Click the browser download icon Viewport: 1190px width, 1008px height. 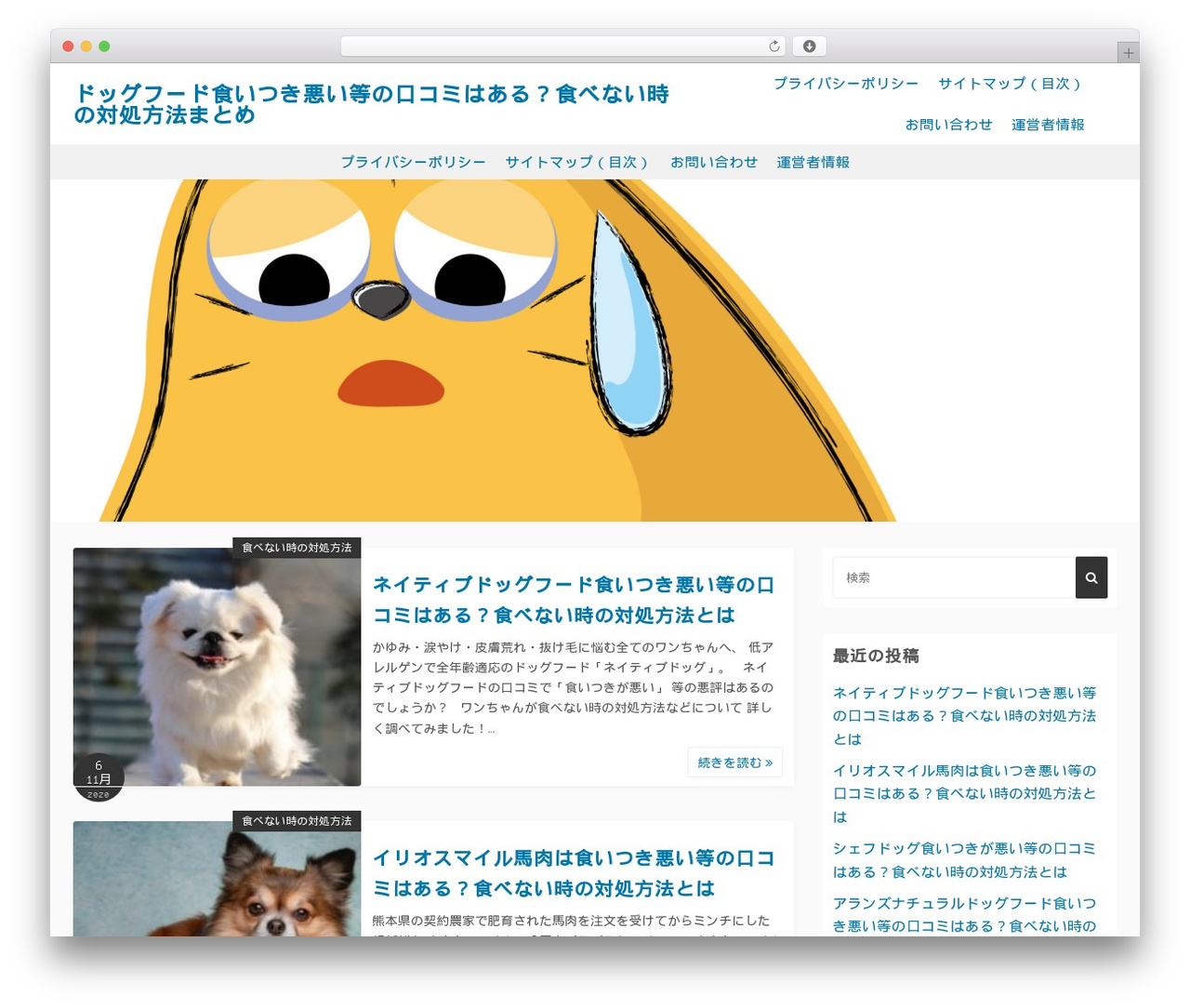[x=809, y=46]
